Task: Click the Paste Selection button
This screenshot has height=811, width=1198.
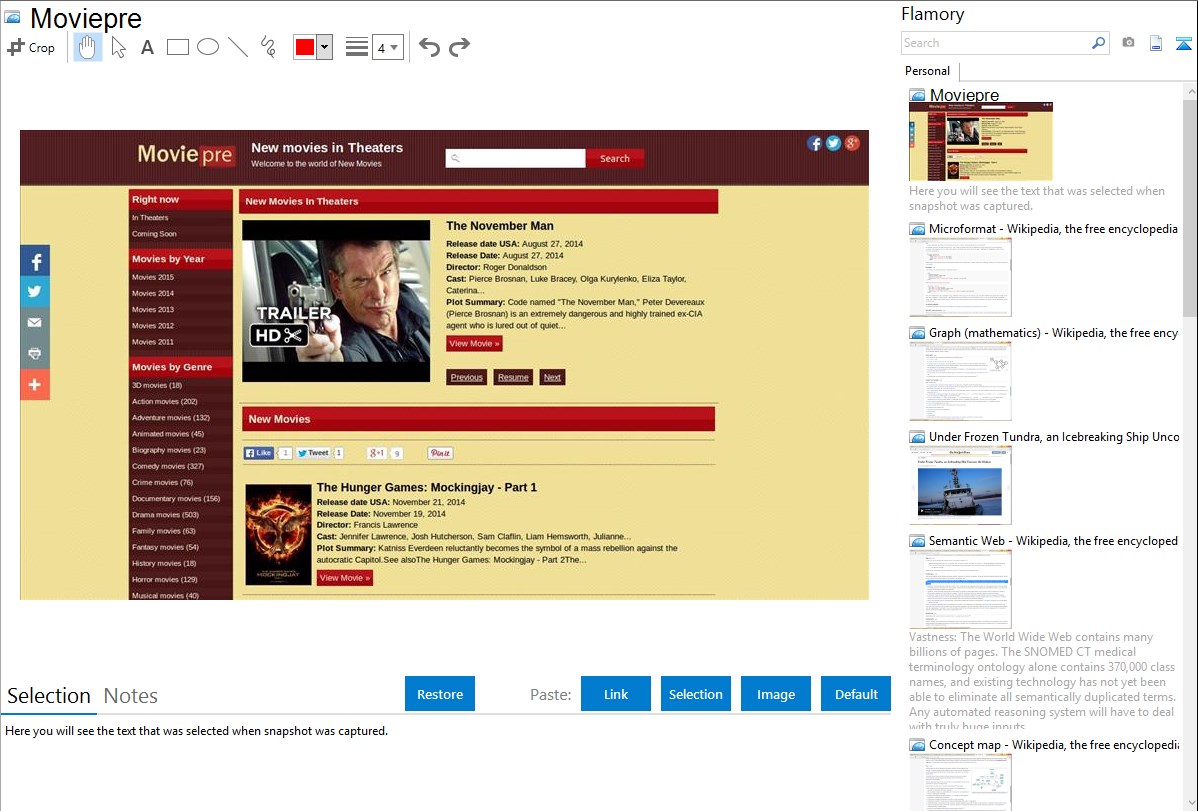Action: point(696,694)
